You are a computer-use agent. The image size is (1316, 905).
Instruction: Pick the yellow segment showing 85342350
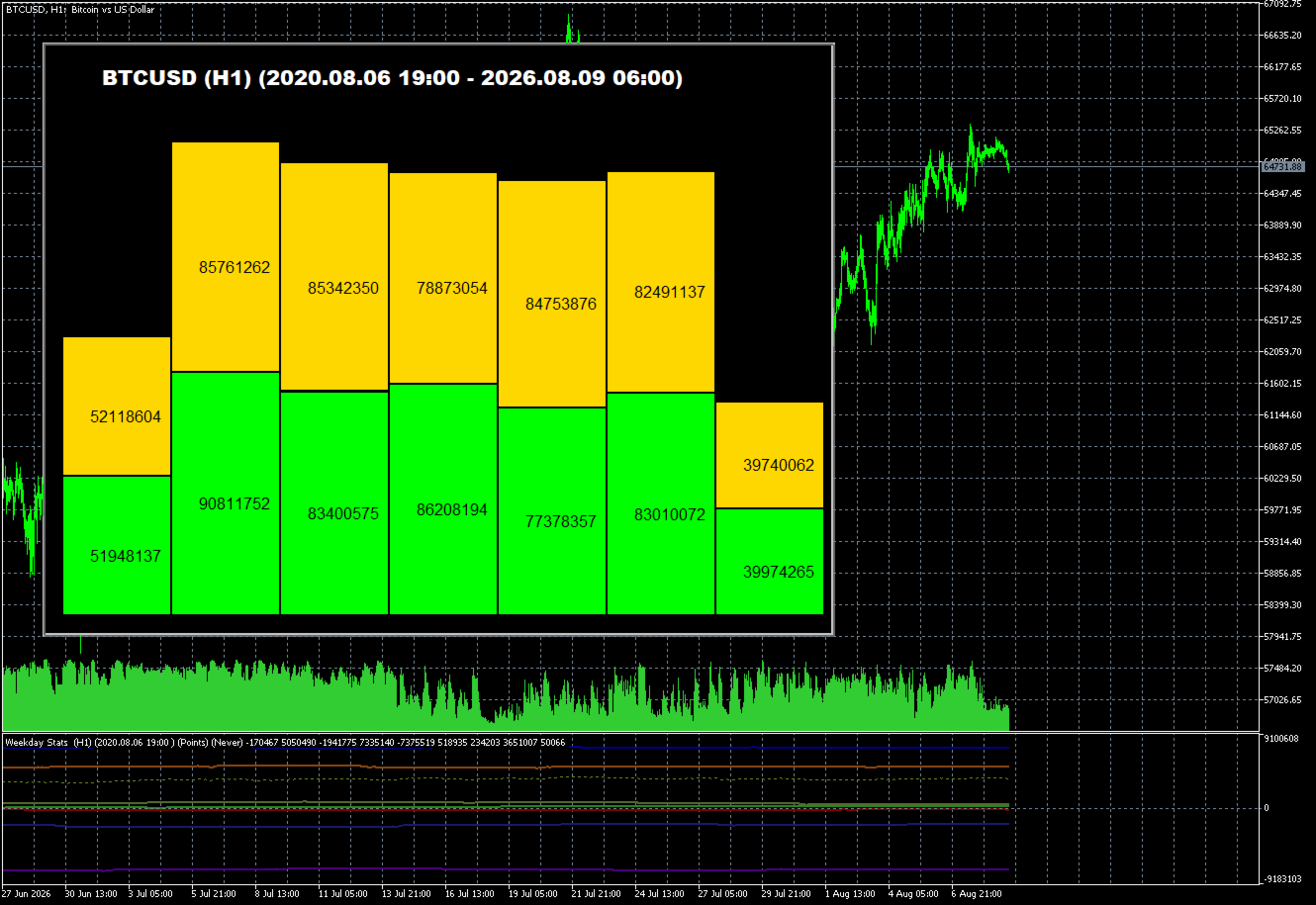(334, 277)
